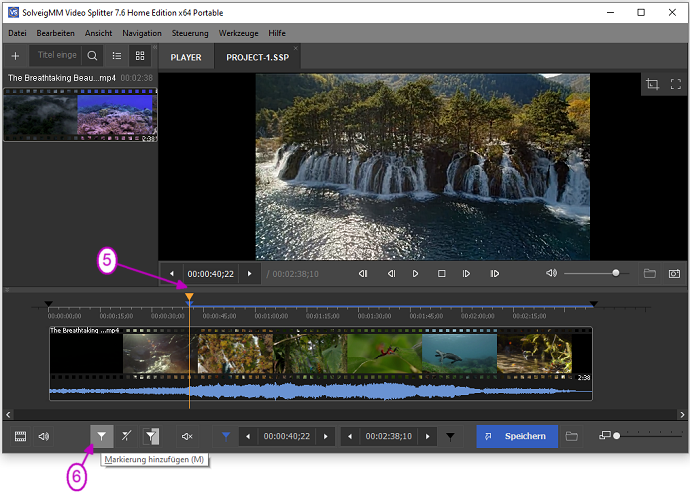
Task: Click the timeline audio waveform track
Action: (x=320, y=391)
